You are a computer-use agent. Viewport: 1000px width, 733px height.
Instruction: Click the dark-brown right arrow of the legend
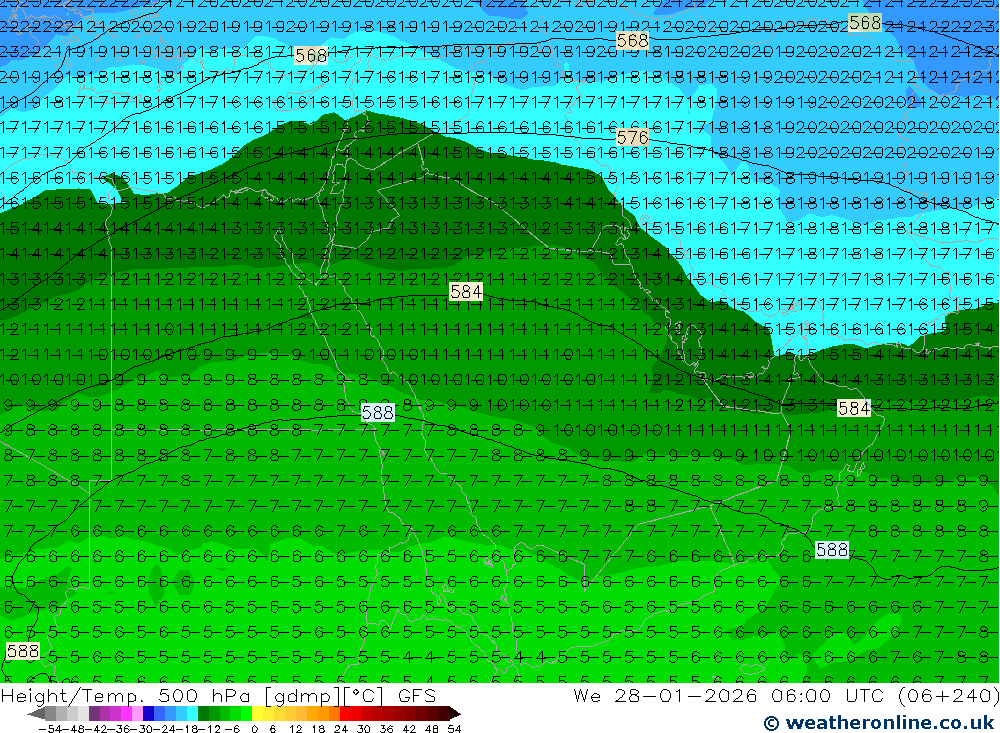coord(455,713)
